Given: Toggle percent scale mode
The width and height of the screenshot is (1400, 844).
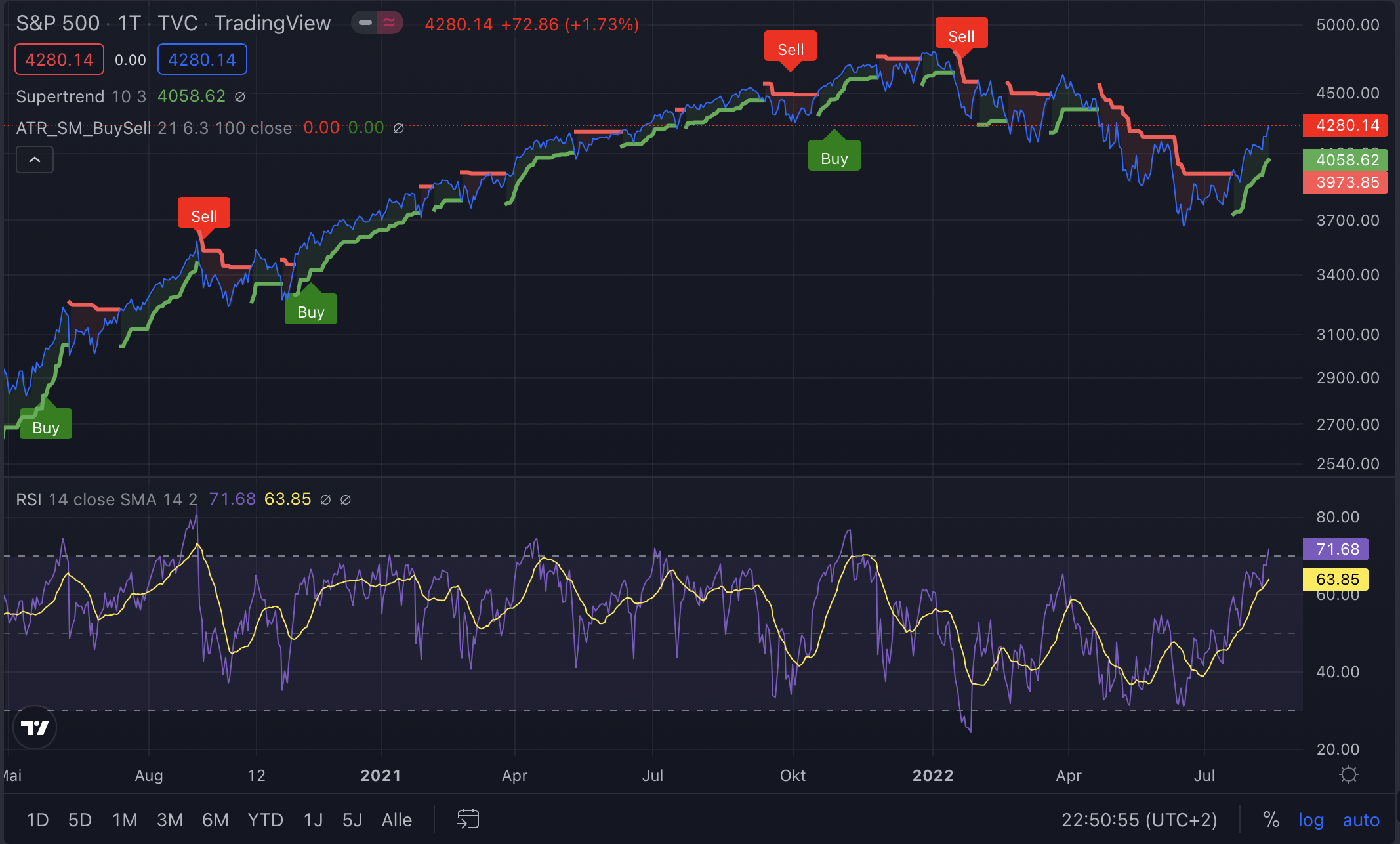Looking at the screenshot, I should [1271, 820].
